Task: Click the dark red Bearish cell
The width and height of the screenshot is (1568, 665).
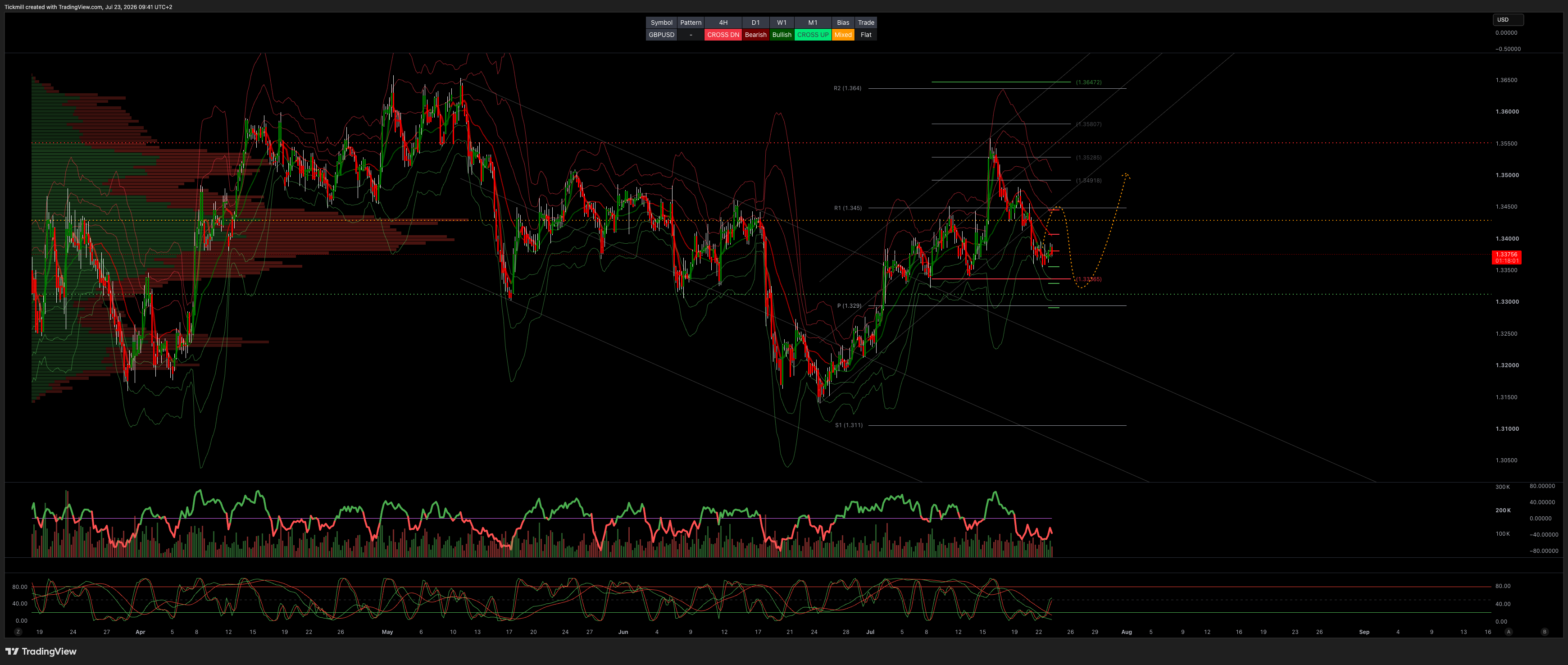Action: tap(755, 35)
